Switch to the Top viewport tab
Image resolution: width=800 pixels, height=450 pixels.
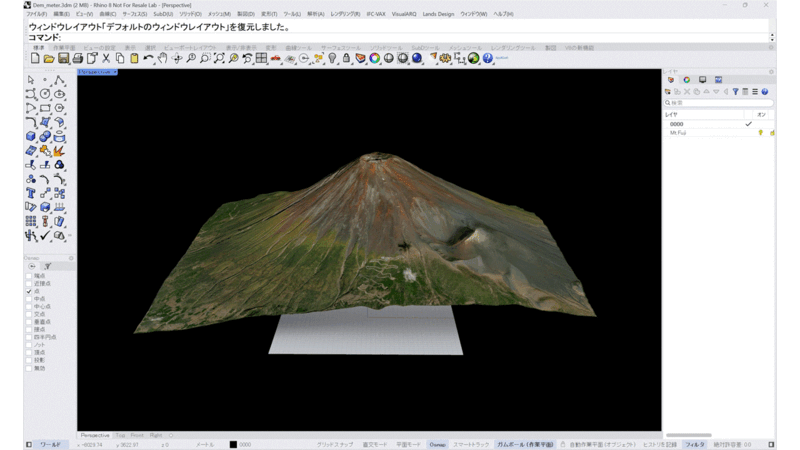120,435
